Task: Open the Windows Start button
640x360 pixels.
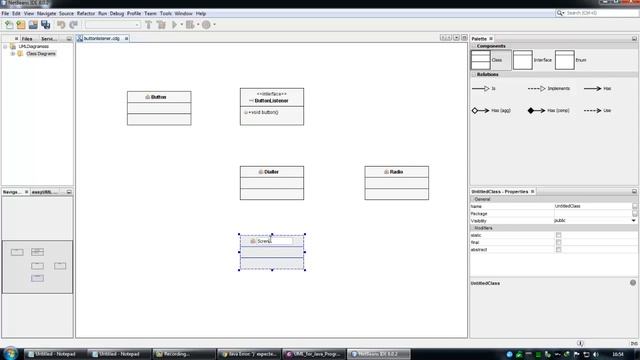Action: pos(10,353)
